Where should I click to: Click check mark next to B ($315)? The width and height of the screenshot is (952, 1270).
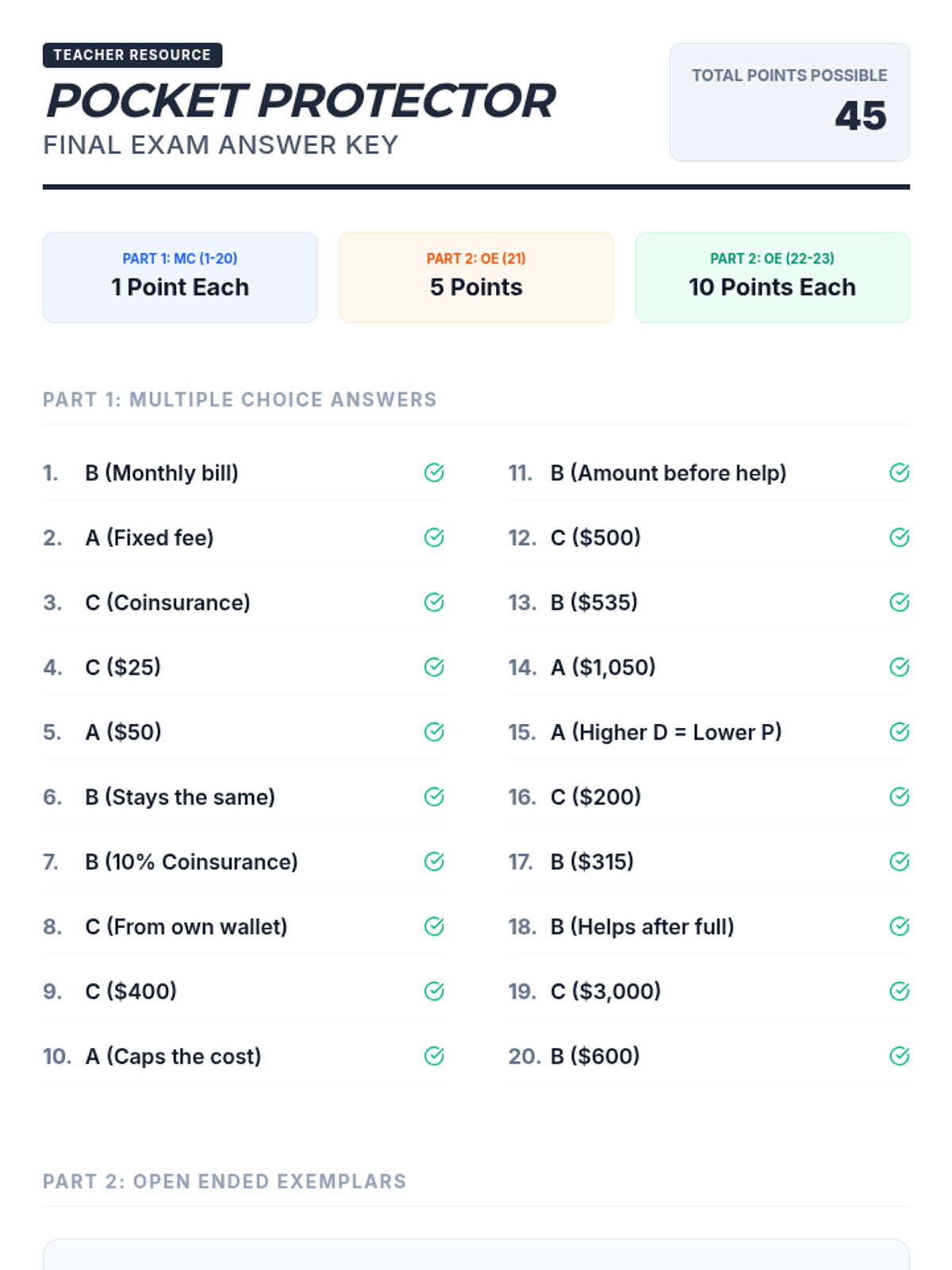click(899, 861)
